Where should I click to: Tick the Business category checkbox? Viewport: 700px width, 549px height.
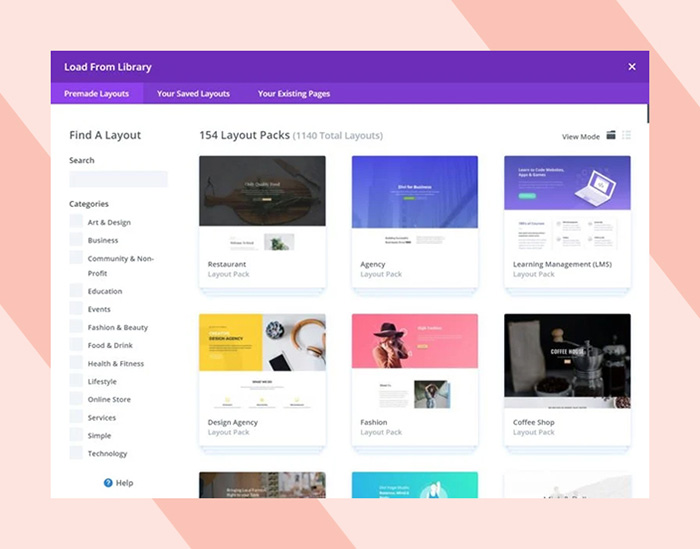tap(76, 239)
